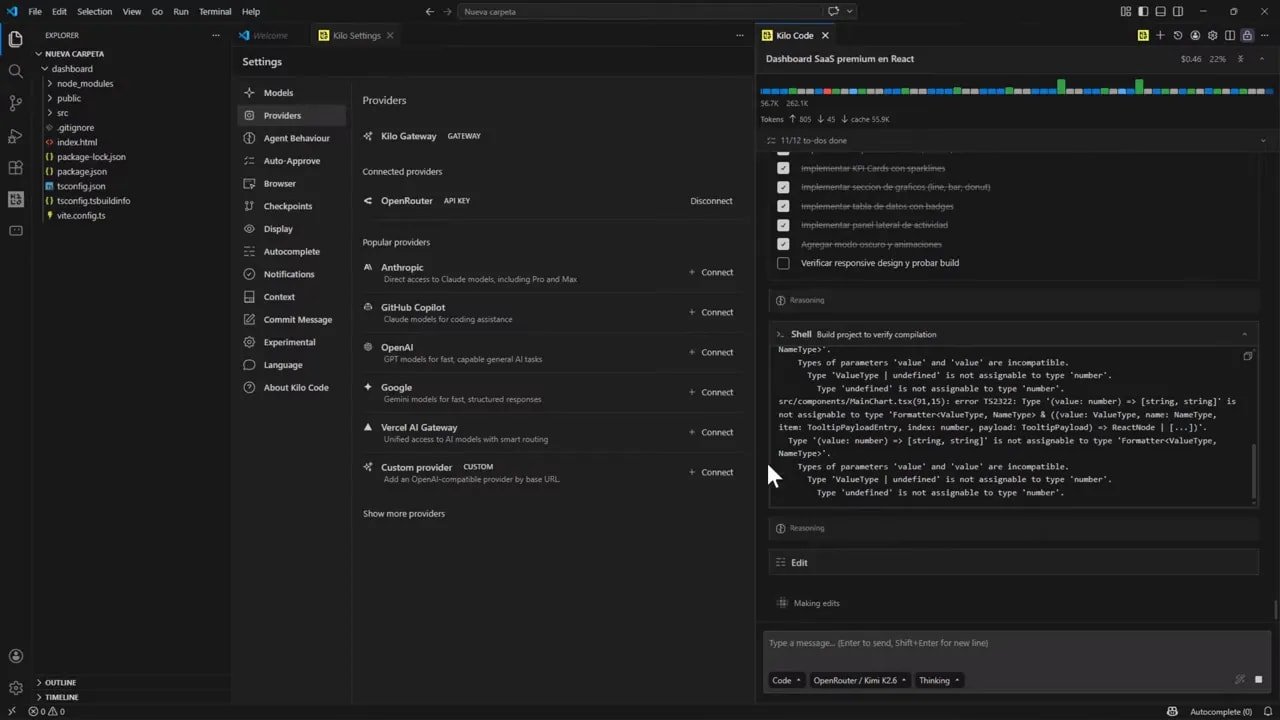The image size is (1280, 720).
Task: Click Show more providers
Action: [404, 514]
